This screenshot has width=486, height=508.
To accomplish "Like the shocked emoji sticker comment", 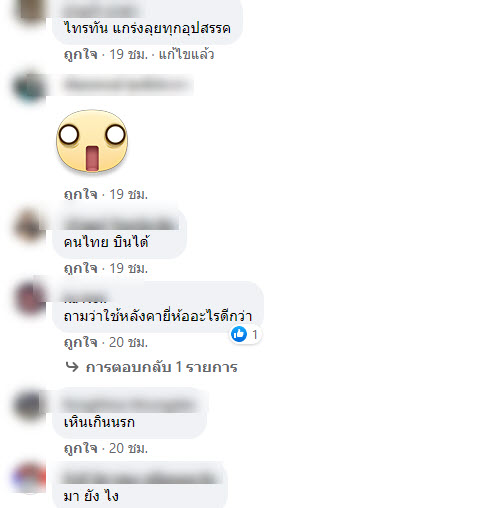I will pyautogui.click(x=80, y=194).
